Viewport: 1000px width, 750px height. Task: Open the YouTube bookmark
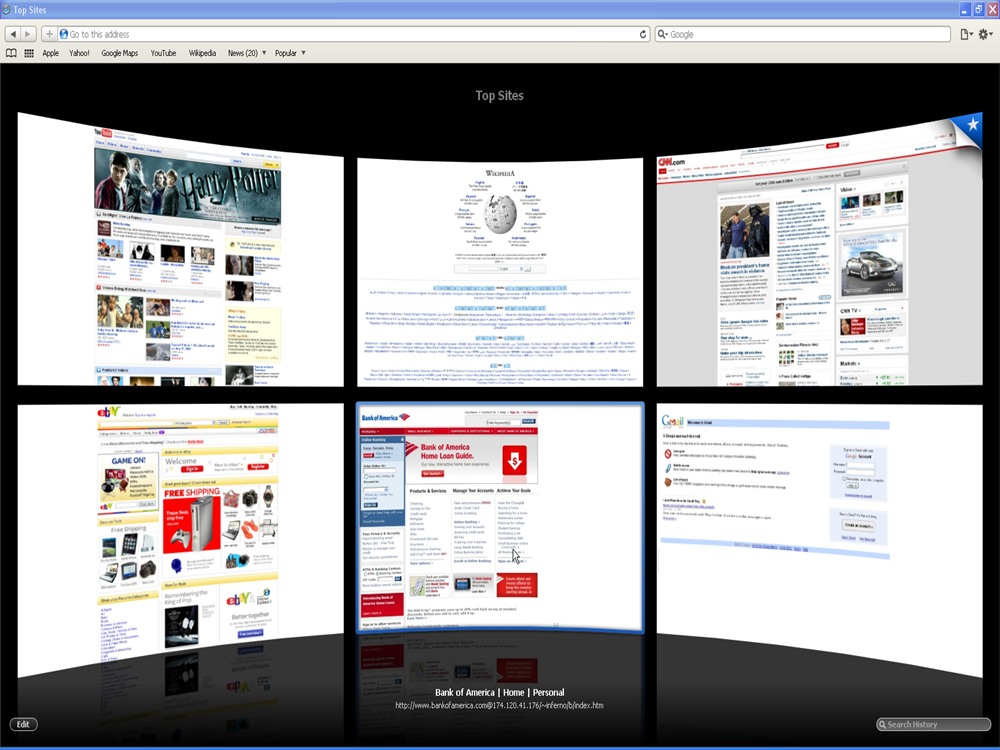[163, 53]
